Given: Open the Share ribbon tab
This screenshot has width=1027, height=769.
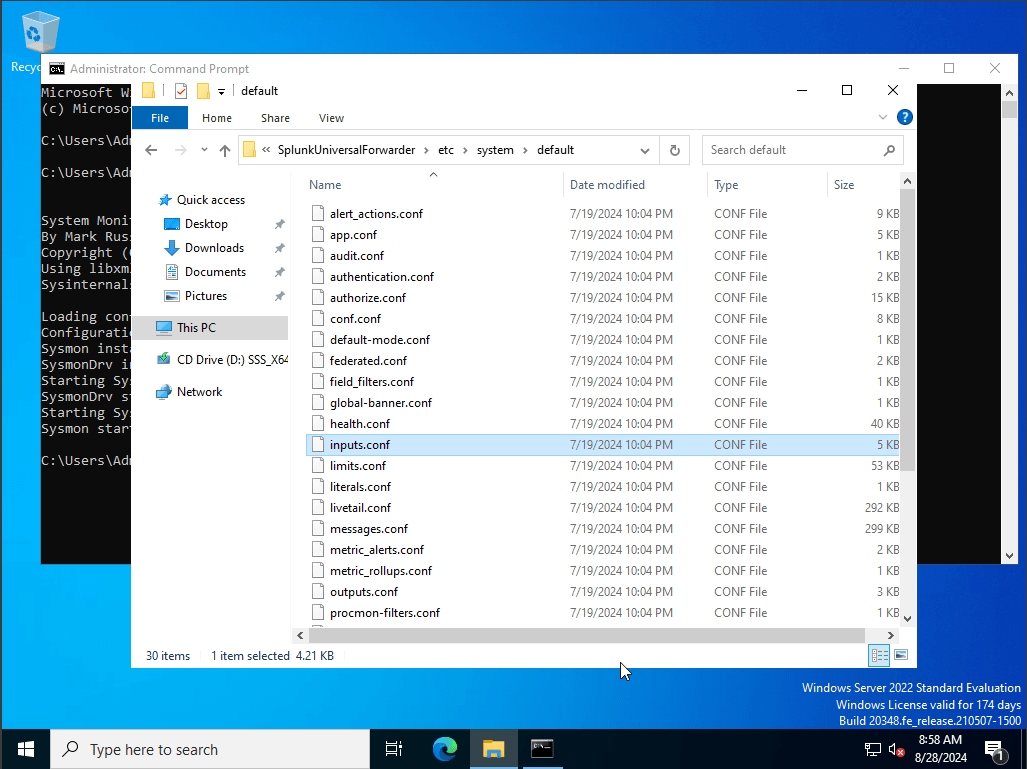Looking at the screenshot, I should [275, 118].
